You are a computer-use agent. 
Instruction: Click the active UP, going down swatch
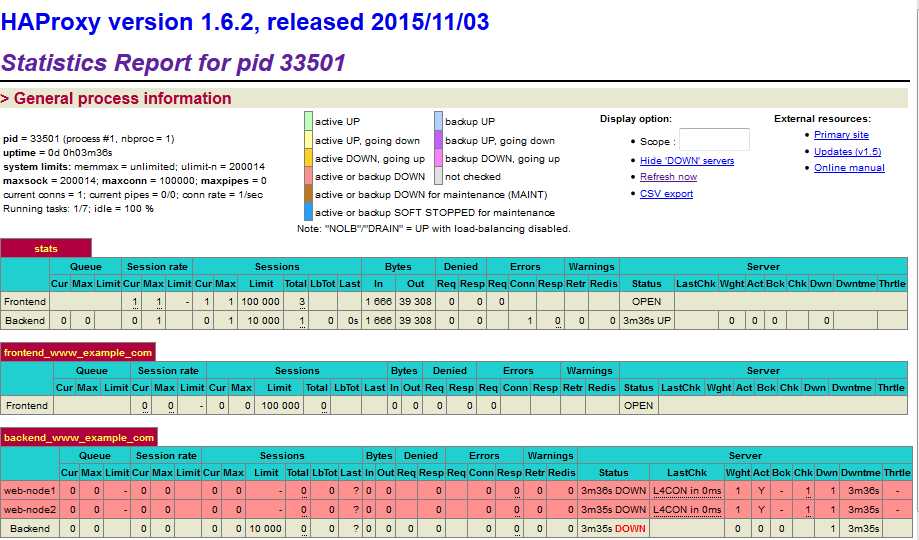[x=308, y=140]
